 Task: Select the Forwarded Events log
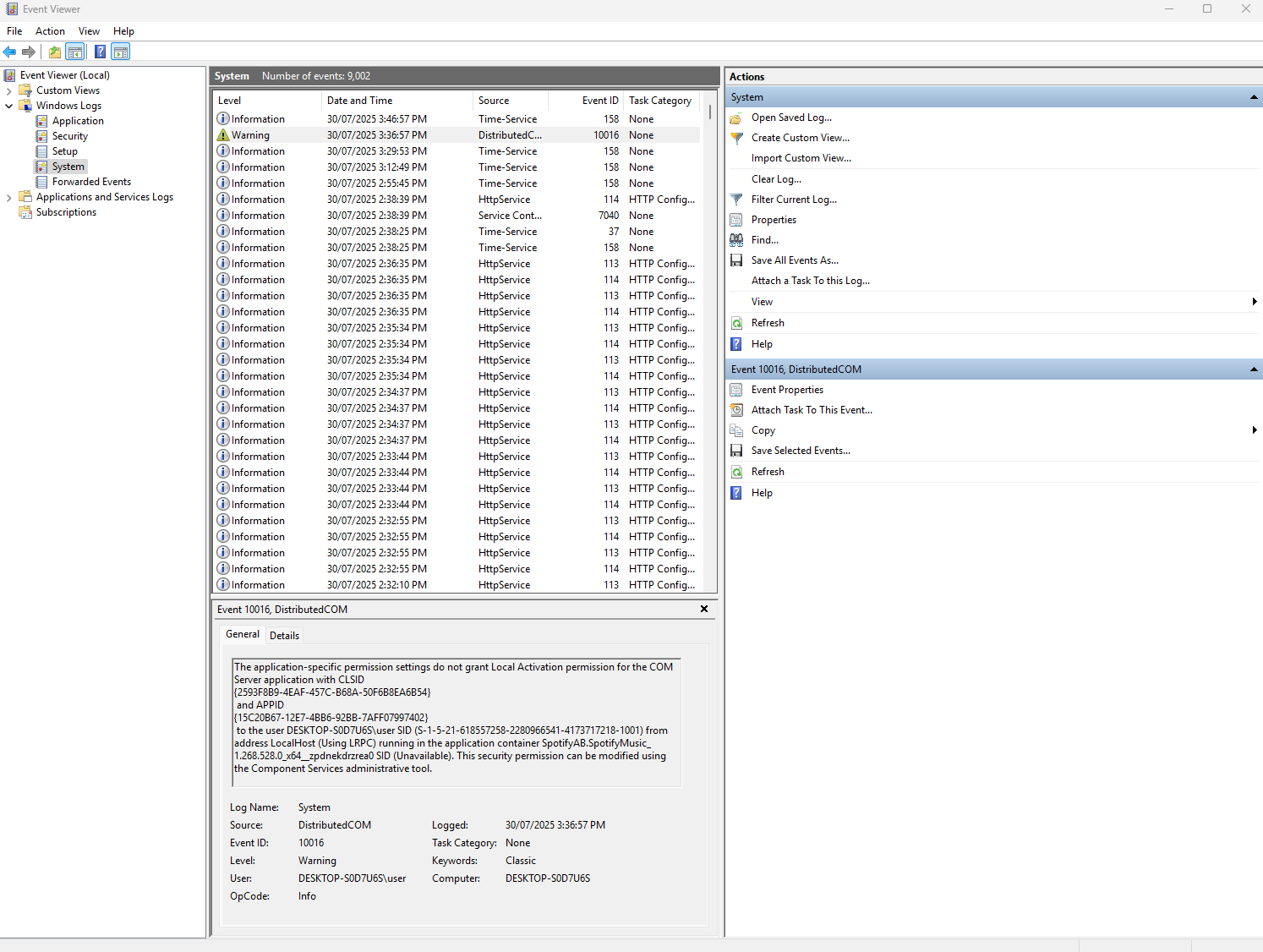coord(91,182)
